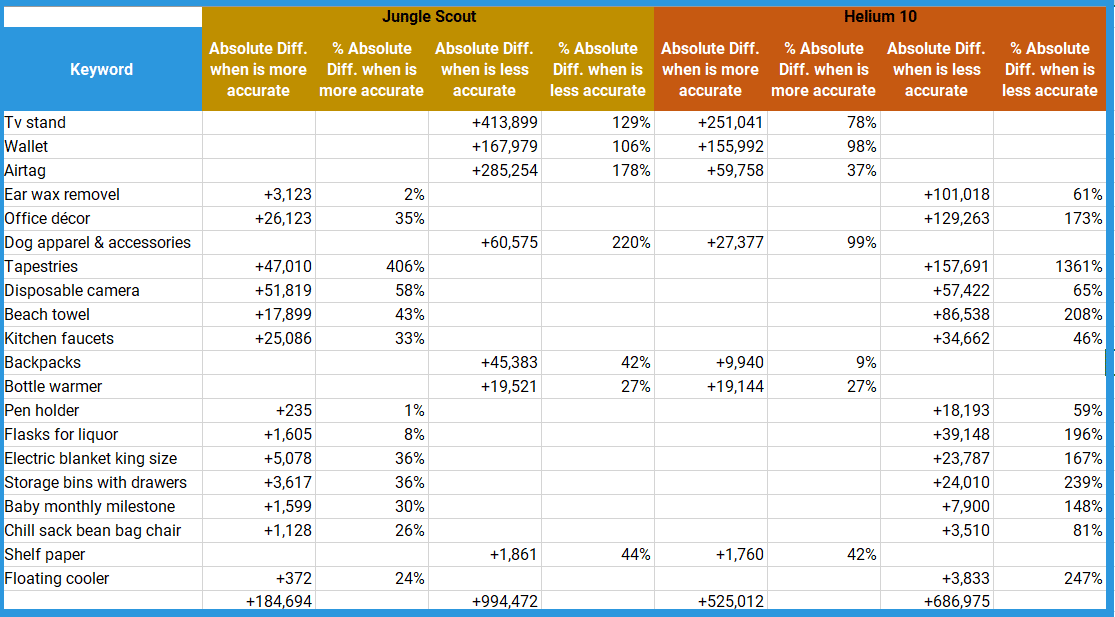Select the 178% value cell
Image resolution: width=1115 pixels, height=617 pixels.
click(598, 171)
